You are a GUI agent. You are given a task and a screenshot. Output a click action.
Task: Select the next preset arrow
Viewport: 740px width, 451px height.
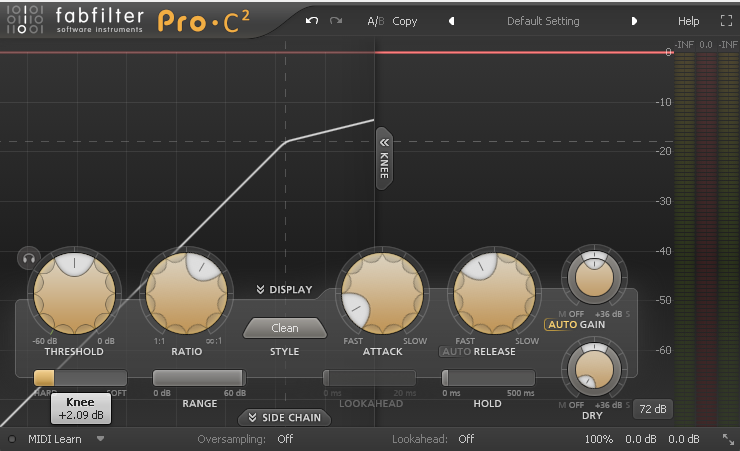coord(634,21)
